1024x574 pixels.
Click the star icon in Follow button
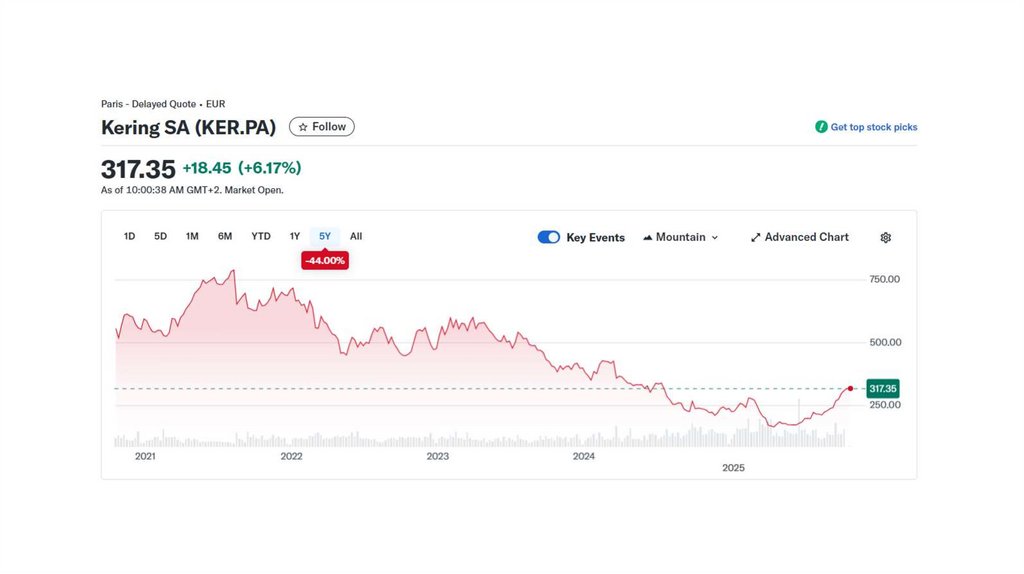pyautogui.click(x=303, y=127)
